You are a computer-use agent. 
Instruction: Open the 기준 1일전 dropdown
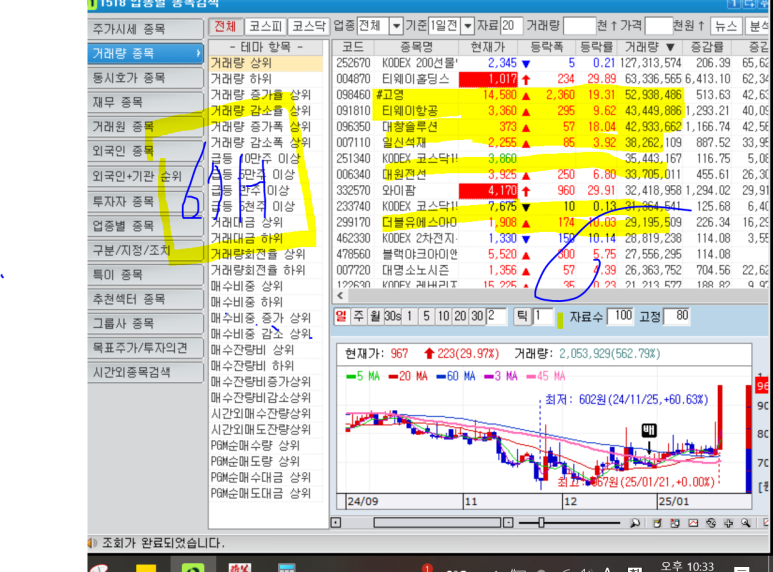(x=467, y=26)
